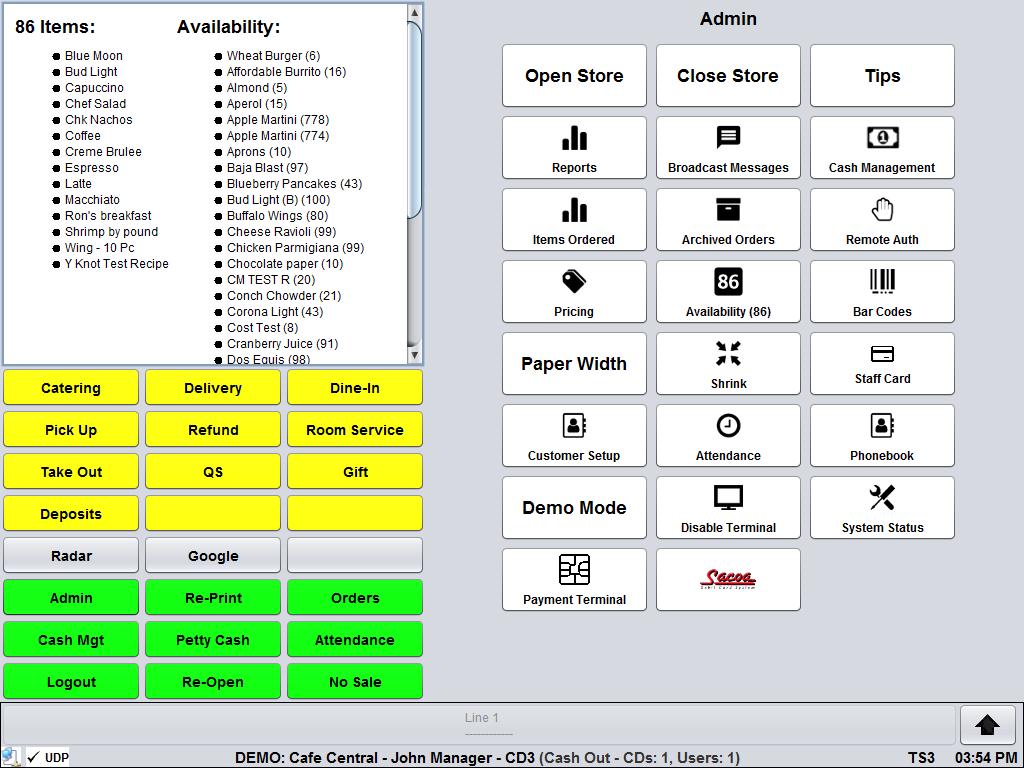The height and width of the screenshot is (768, 1024).
Task: Open Archived Orders box icon
Action: tap(728, 219)
